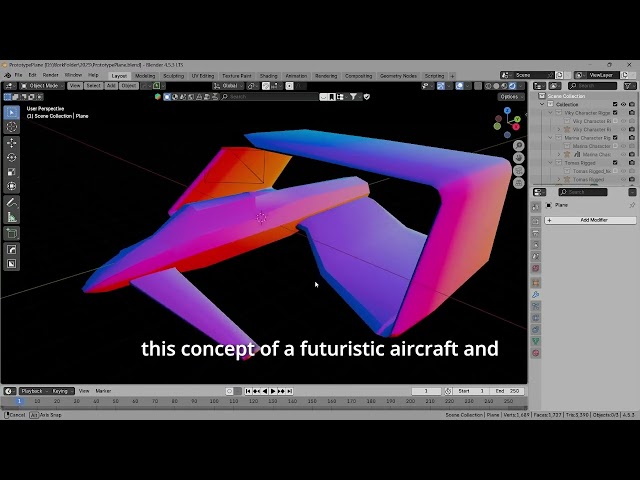Screen dimensions: 640x480
Task: Switch to rendered viewport shading
Action: 512,86
